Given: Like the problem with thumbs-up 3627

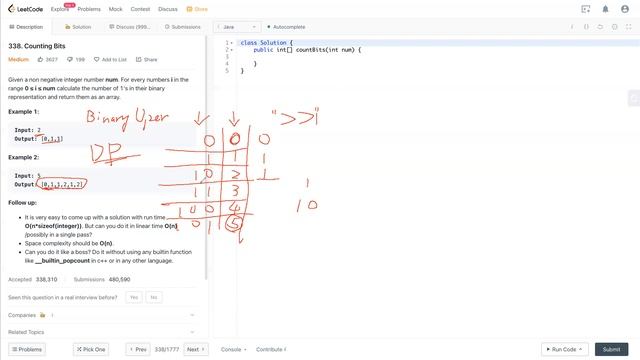Looking at the screenshot, I should (47, 60).
